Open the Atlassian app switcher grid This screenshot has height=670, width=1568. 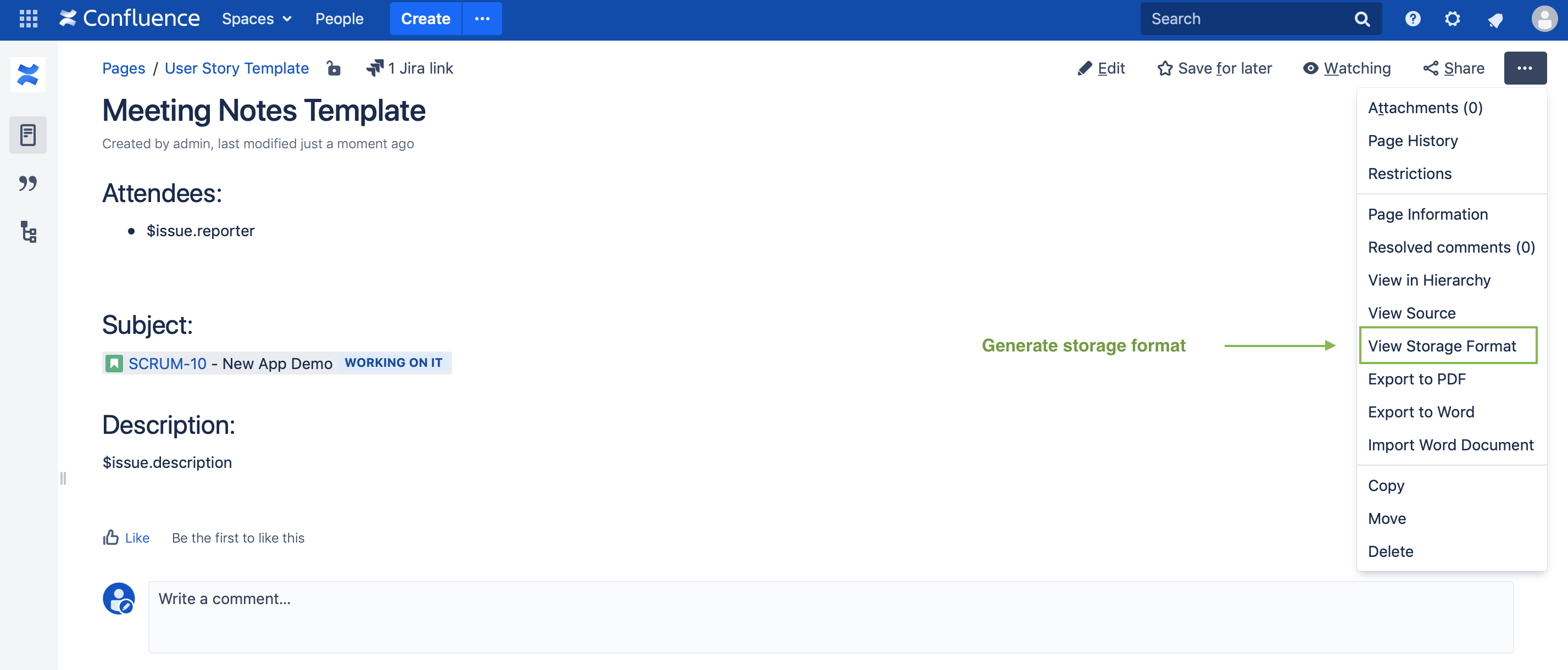[28, 19]
